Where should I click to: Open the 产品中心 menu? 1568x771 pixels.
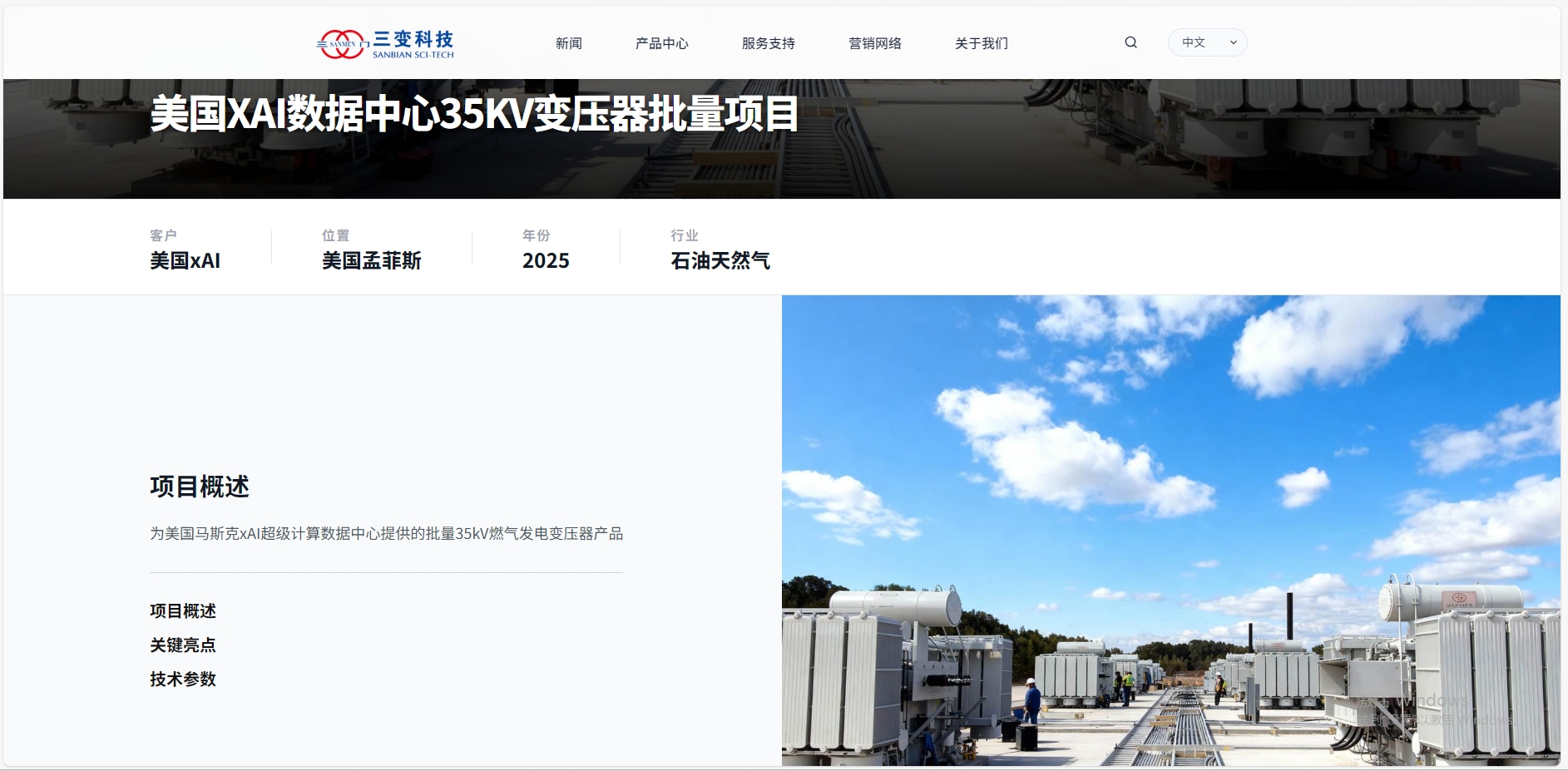[x=661, y=43]
